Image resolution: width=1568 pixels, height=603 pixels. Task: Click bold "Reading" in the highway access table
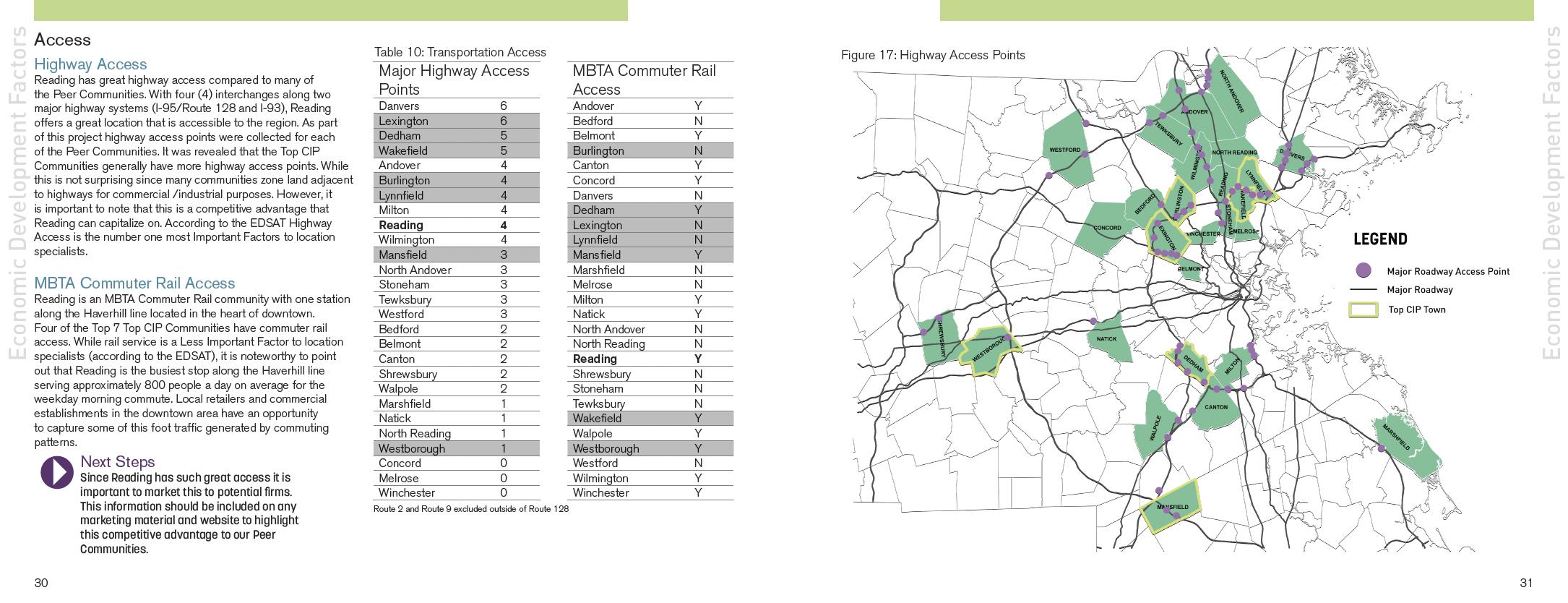[401, 226]
